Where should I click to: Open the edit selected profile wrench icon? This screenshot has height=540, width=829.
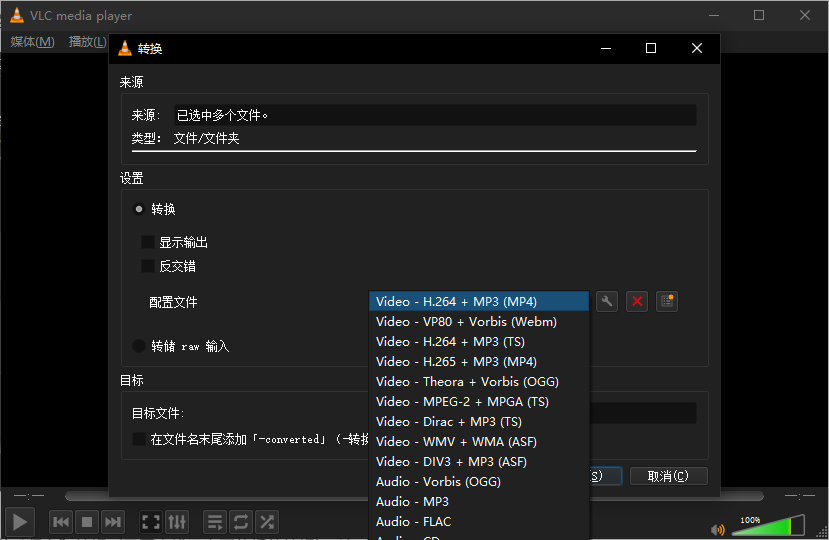pos(607,301)
